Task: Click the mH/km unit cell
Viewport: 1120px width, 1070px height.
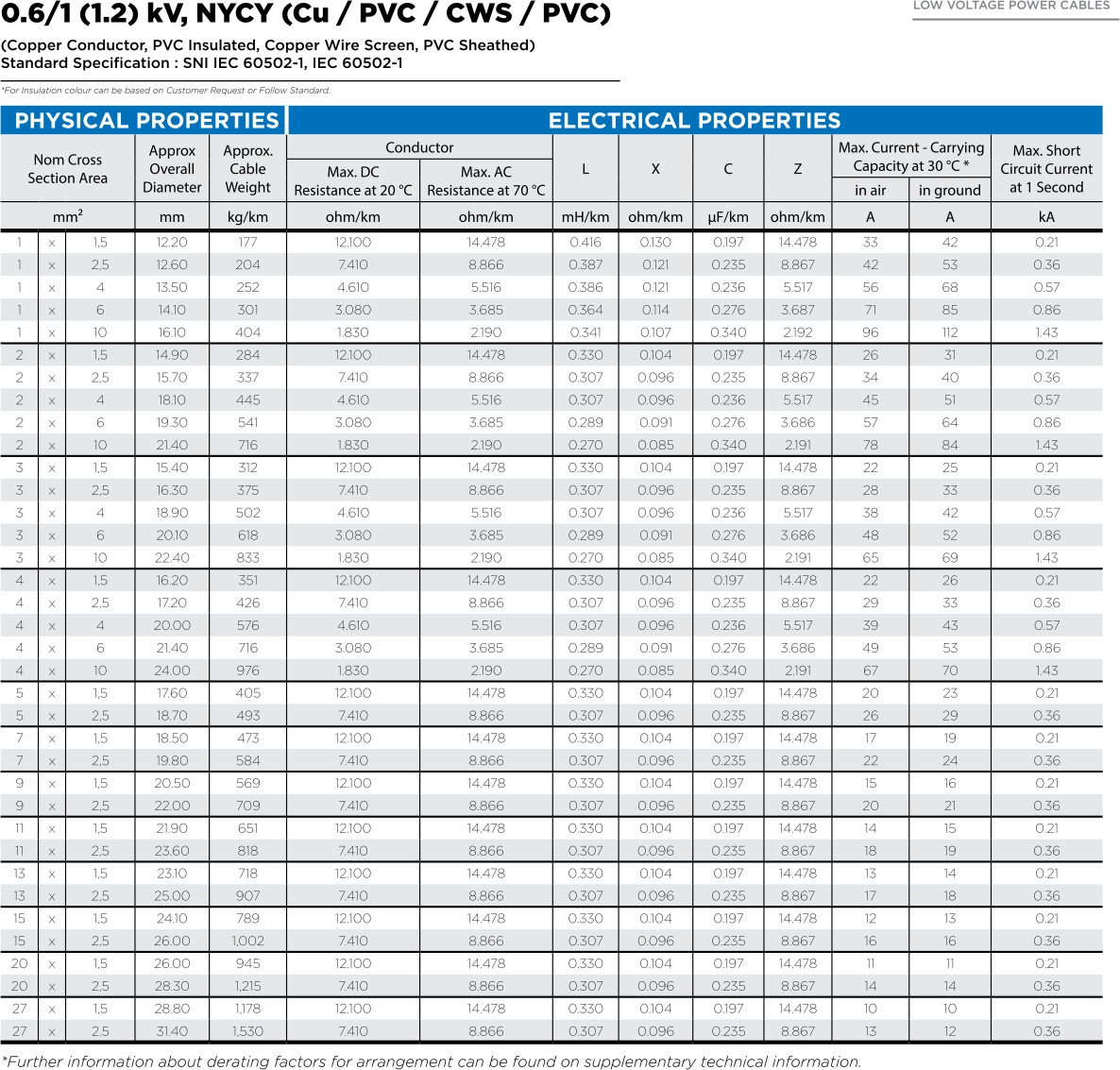Action: point(585,216)
